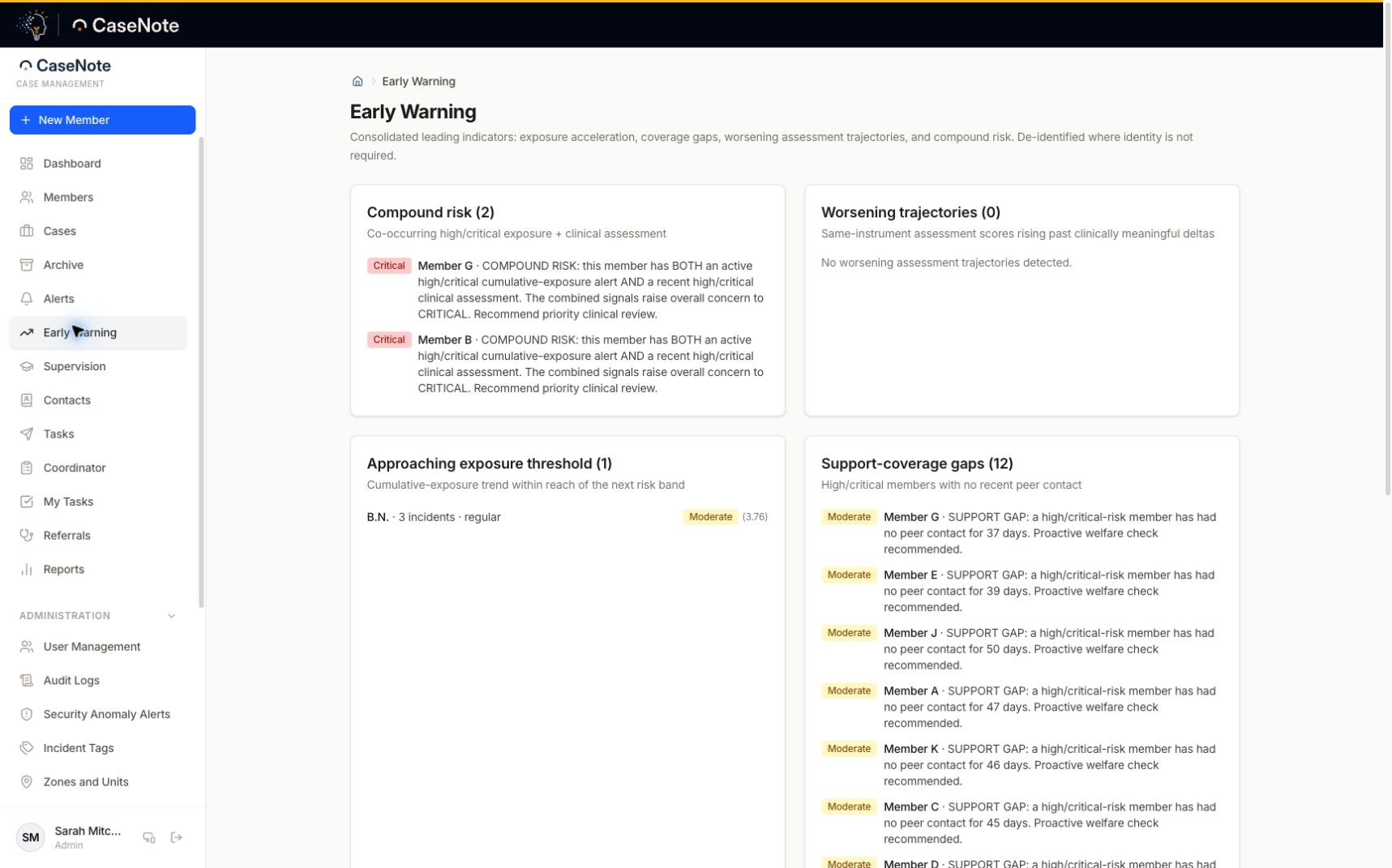Select User Management in sidebar
The height and width of the screenshot is (868, 1392).
pos(98,647)
